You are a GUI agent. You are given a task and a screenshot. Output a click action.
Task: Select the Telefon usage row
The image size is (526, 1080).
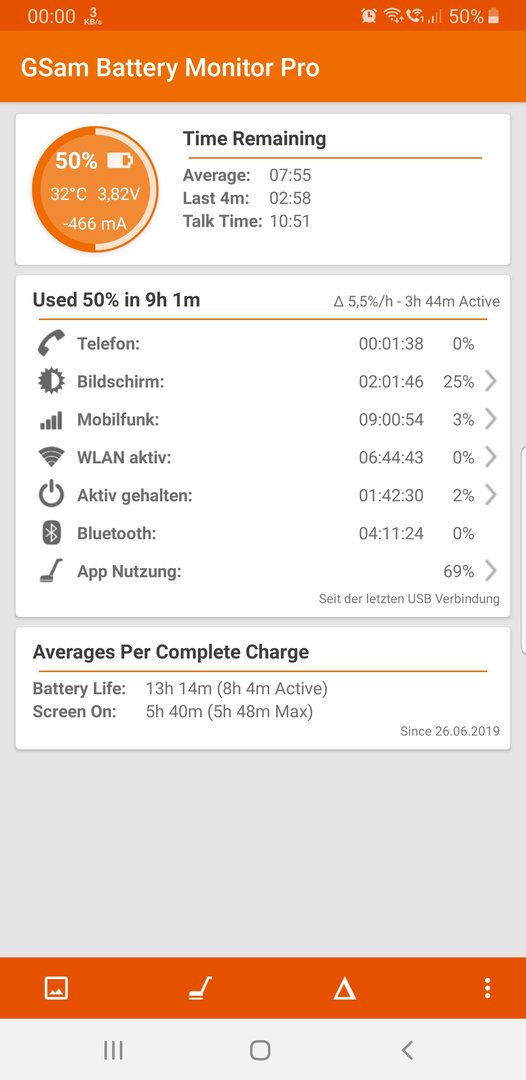(x=263, y=344)
